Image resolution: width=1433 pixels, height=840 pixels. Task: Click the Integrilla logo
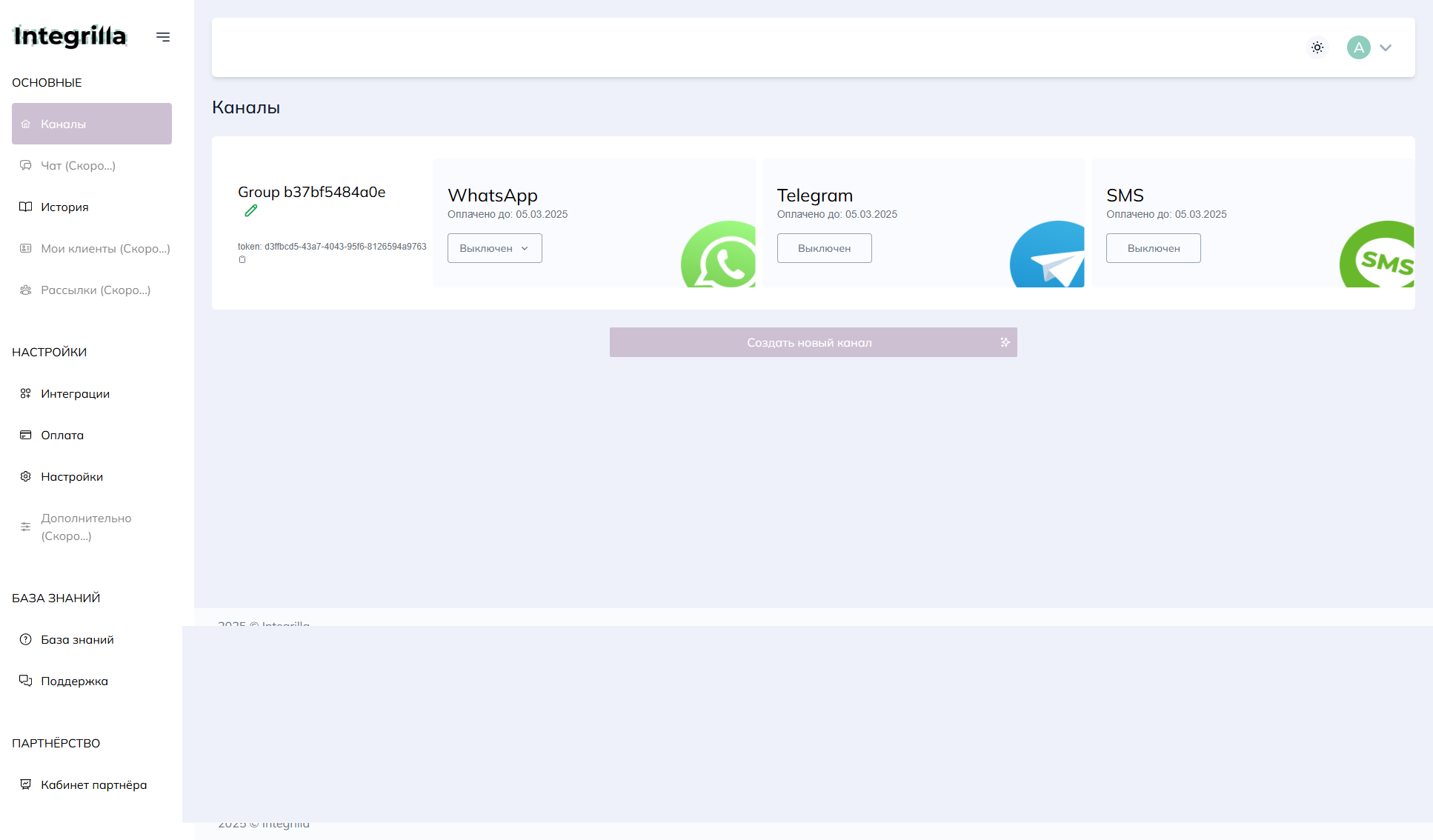[70, 36]
